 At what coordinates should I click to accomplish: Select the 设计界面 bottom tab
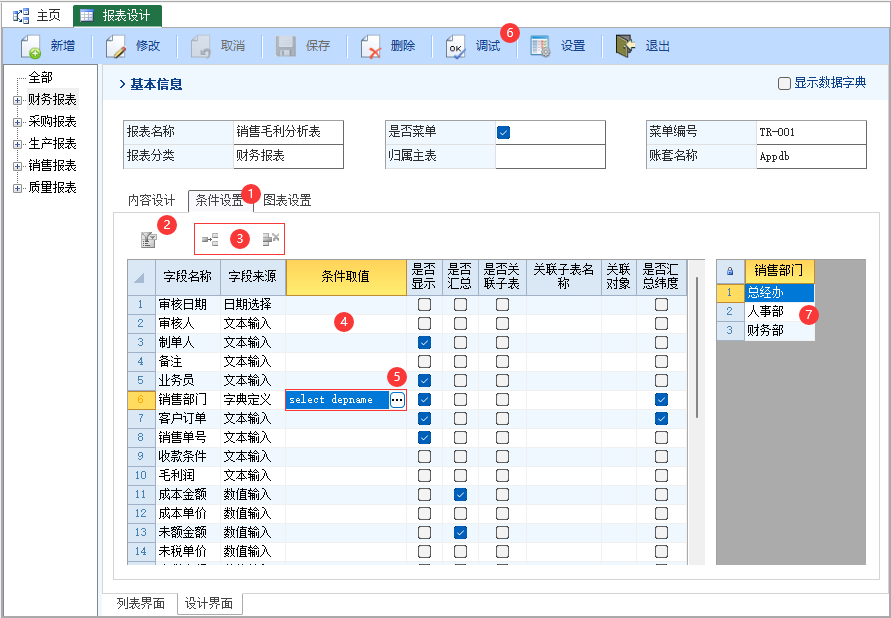pyautogui.click(x=209, y=603)
